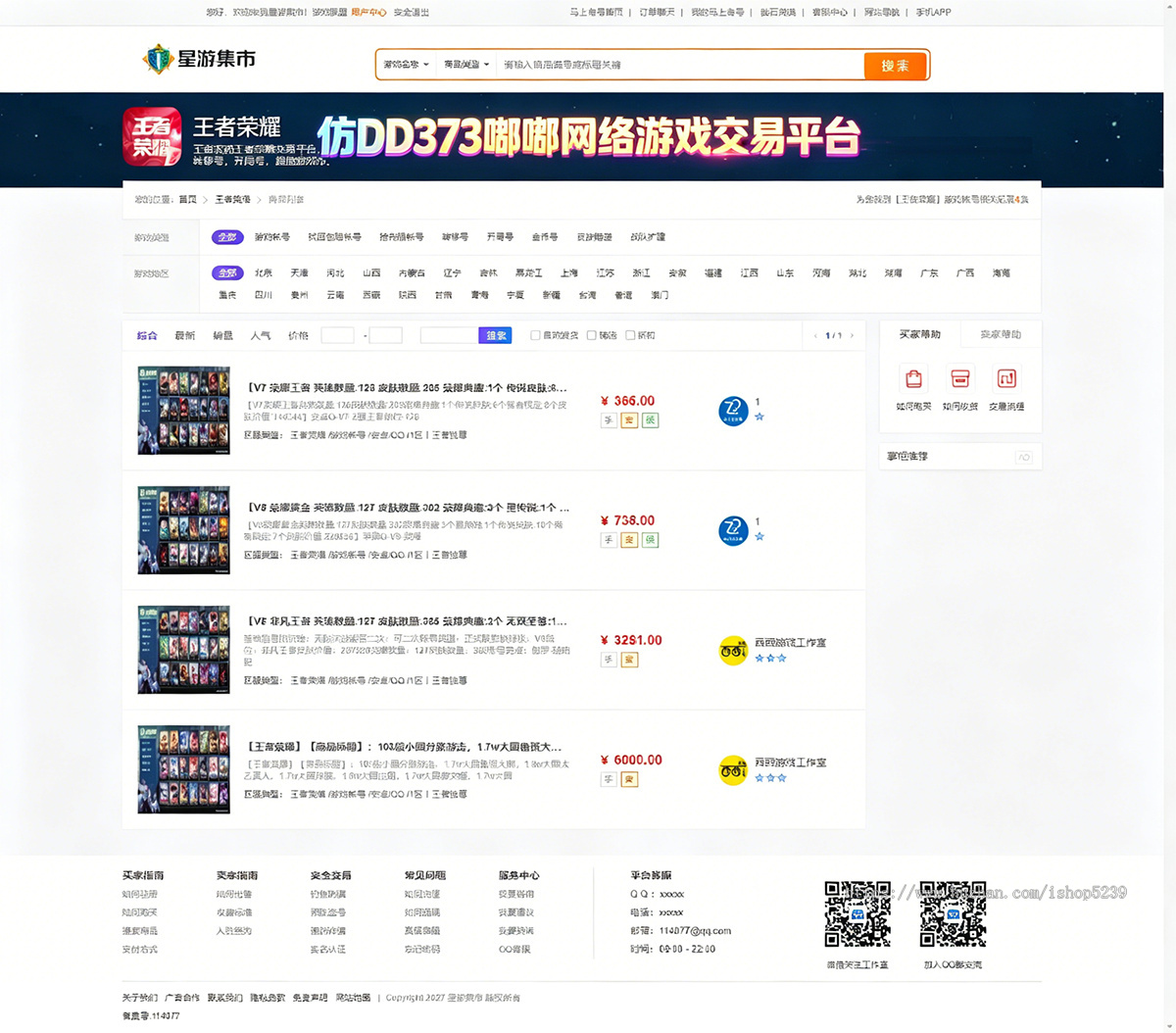This screenshot has height=1033, width=1176.
Task: Sort listings by 价格
Action: tap(299, 335)
